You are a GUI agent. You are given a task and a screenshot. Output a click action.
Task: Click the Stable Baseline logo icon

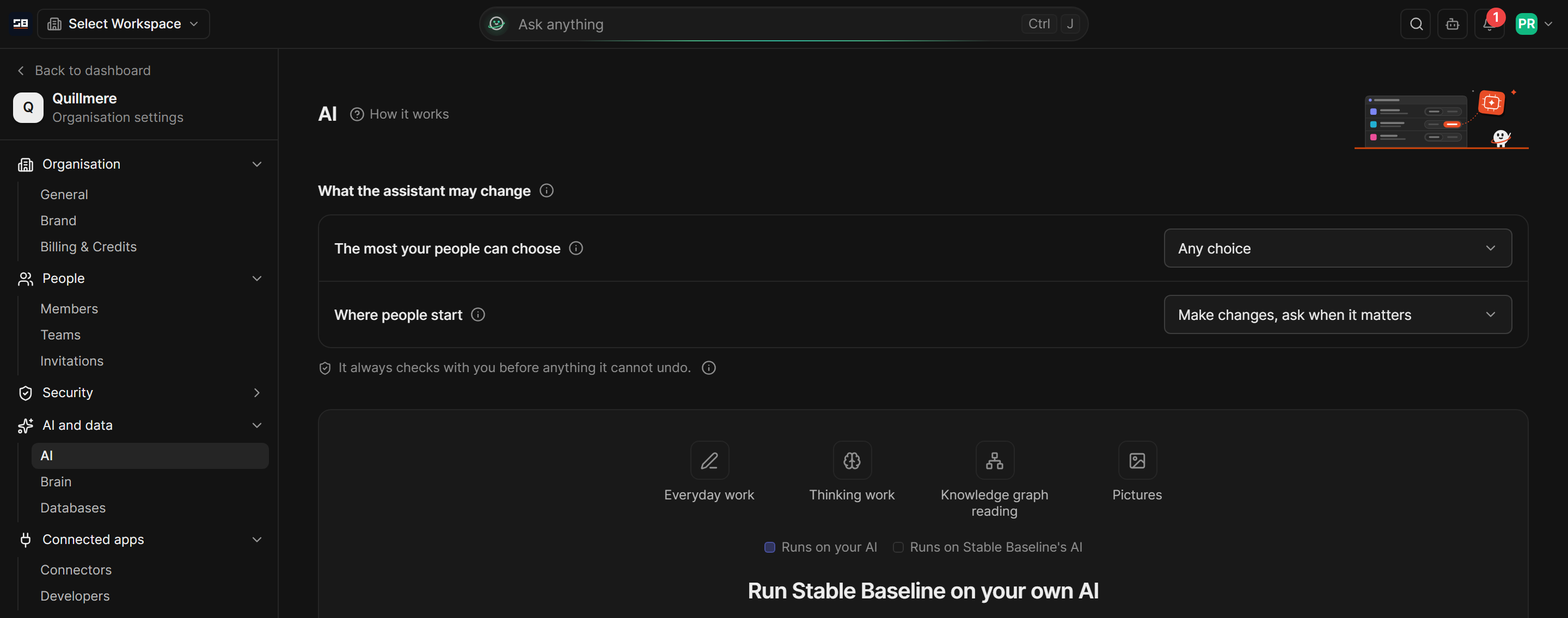21,24
